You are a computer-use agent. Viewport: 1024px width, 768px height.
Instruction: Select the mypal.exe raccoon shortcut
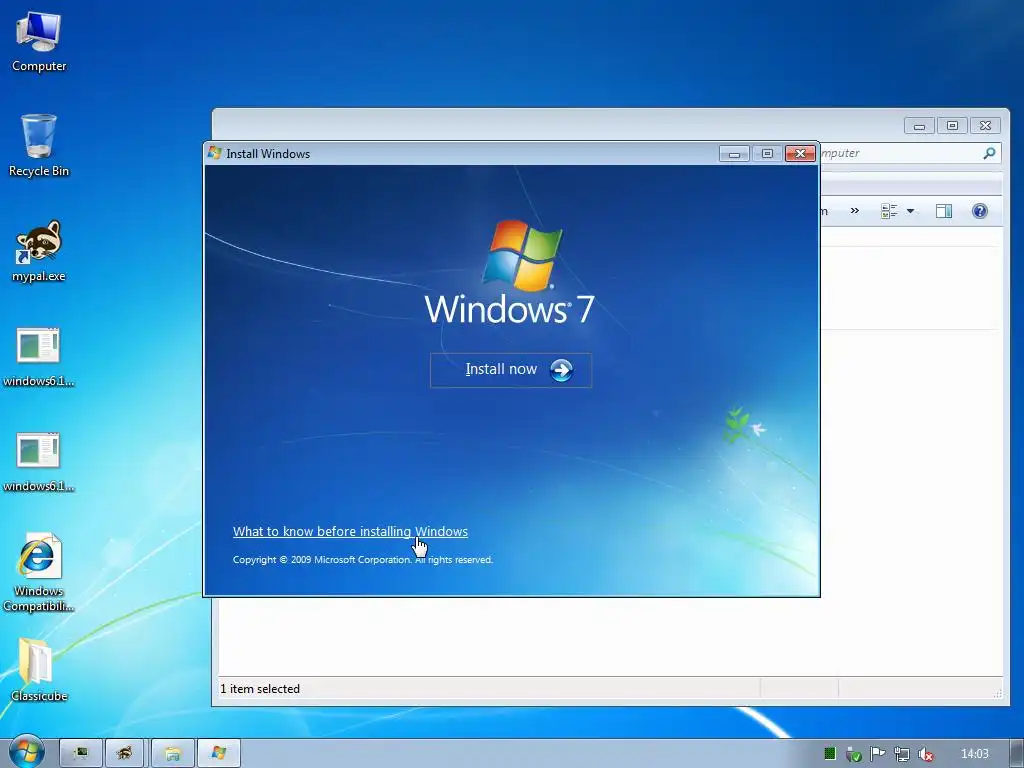(x=39, y=251)
